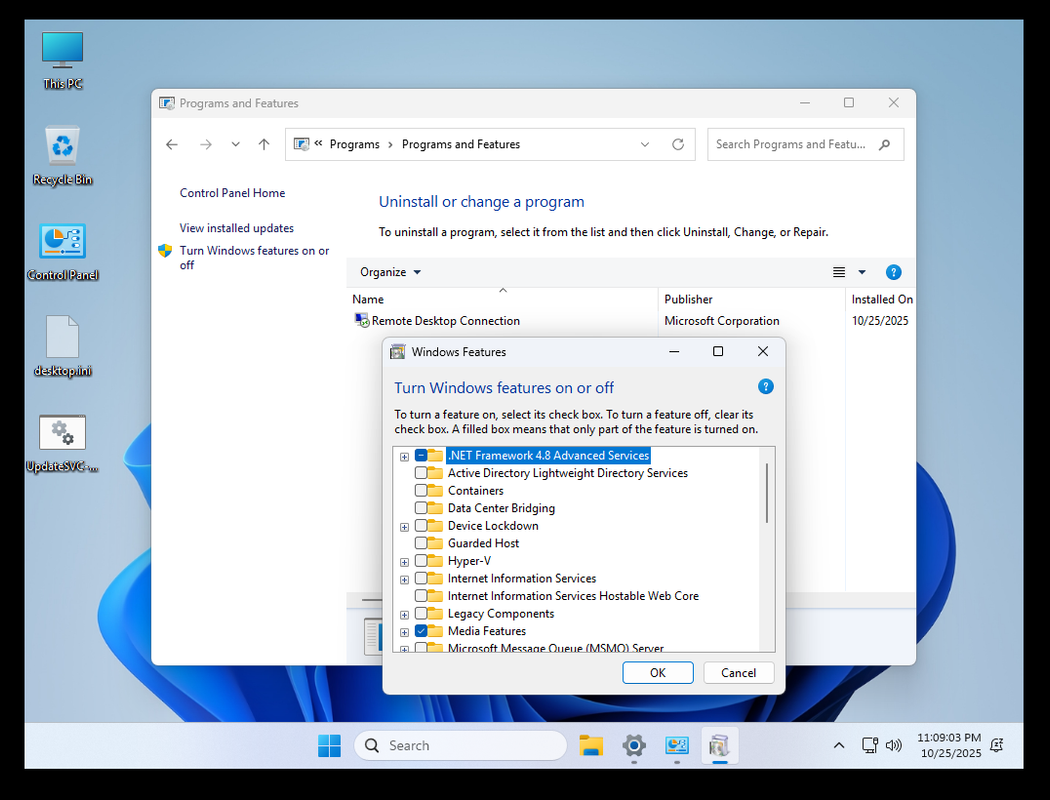Select the Recycle Bin desktop icon
Viewport: 1050px width, 800px height.
(62, 155)
